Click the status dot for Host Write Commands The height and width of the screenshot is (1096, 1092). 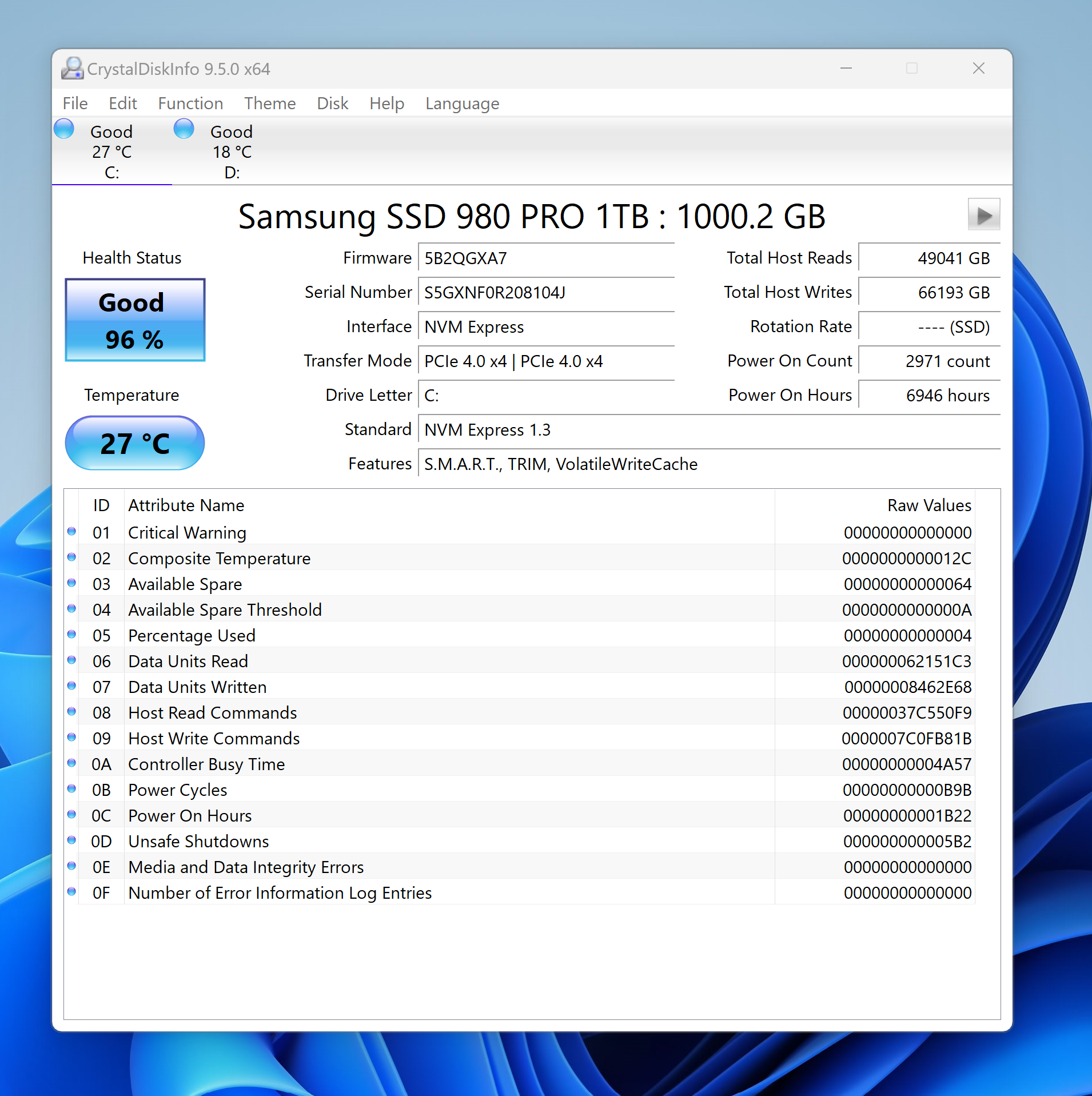[71, 738]
